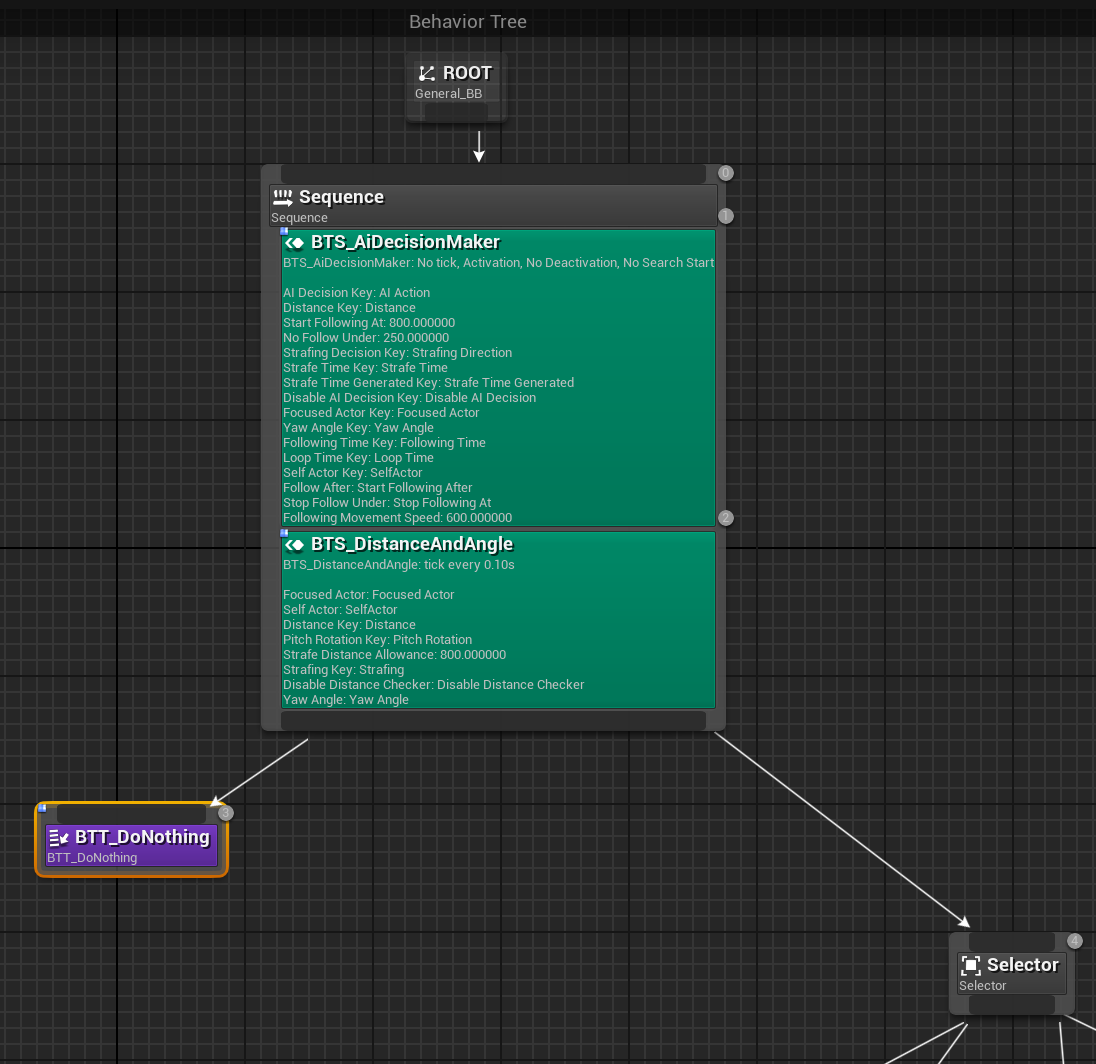The height and width of the screenshot is (1064, 1096).
Task: Click 'Disable AI Decision Key' line
Action: [410, 398]
